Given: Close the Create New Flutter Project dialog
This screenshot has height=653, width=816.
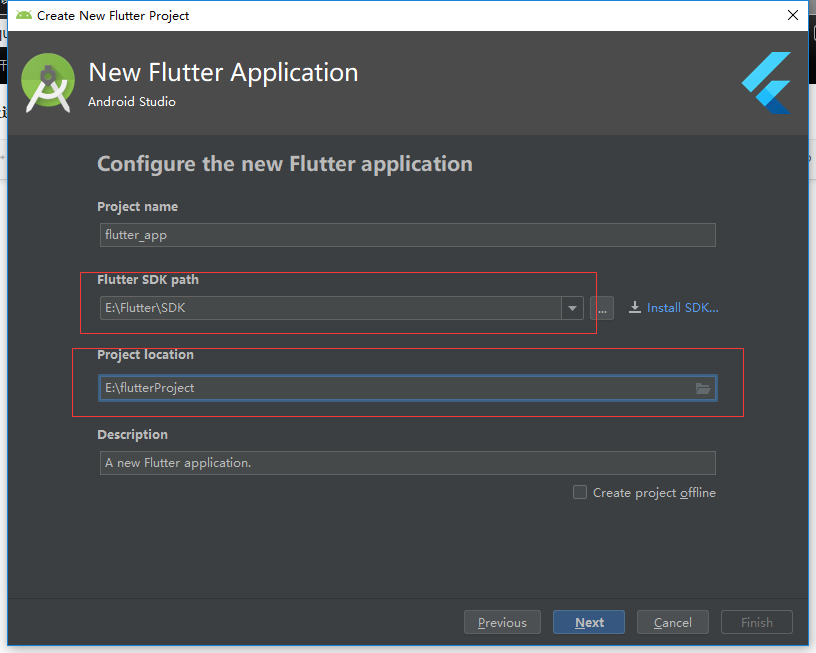Looking at the screenshot, I should click(x=792, y=15).
